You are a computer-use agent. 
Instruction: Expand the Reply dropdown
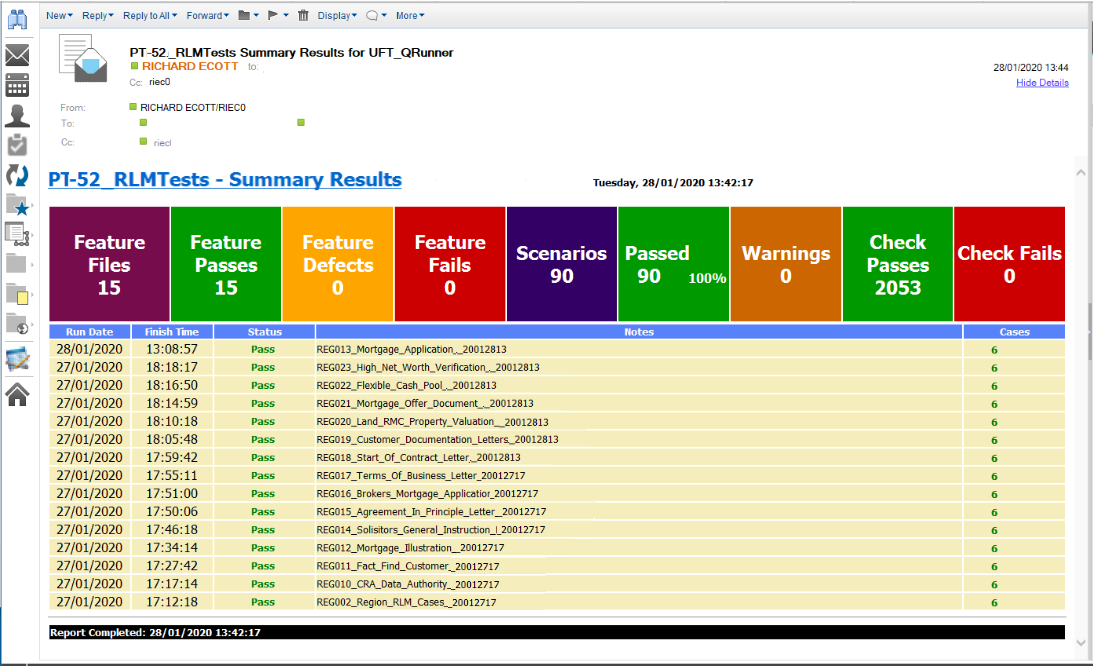pos(97,15)
